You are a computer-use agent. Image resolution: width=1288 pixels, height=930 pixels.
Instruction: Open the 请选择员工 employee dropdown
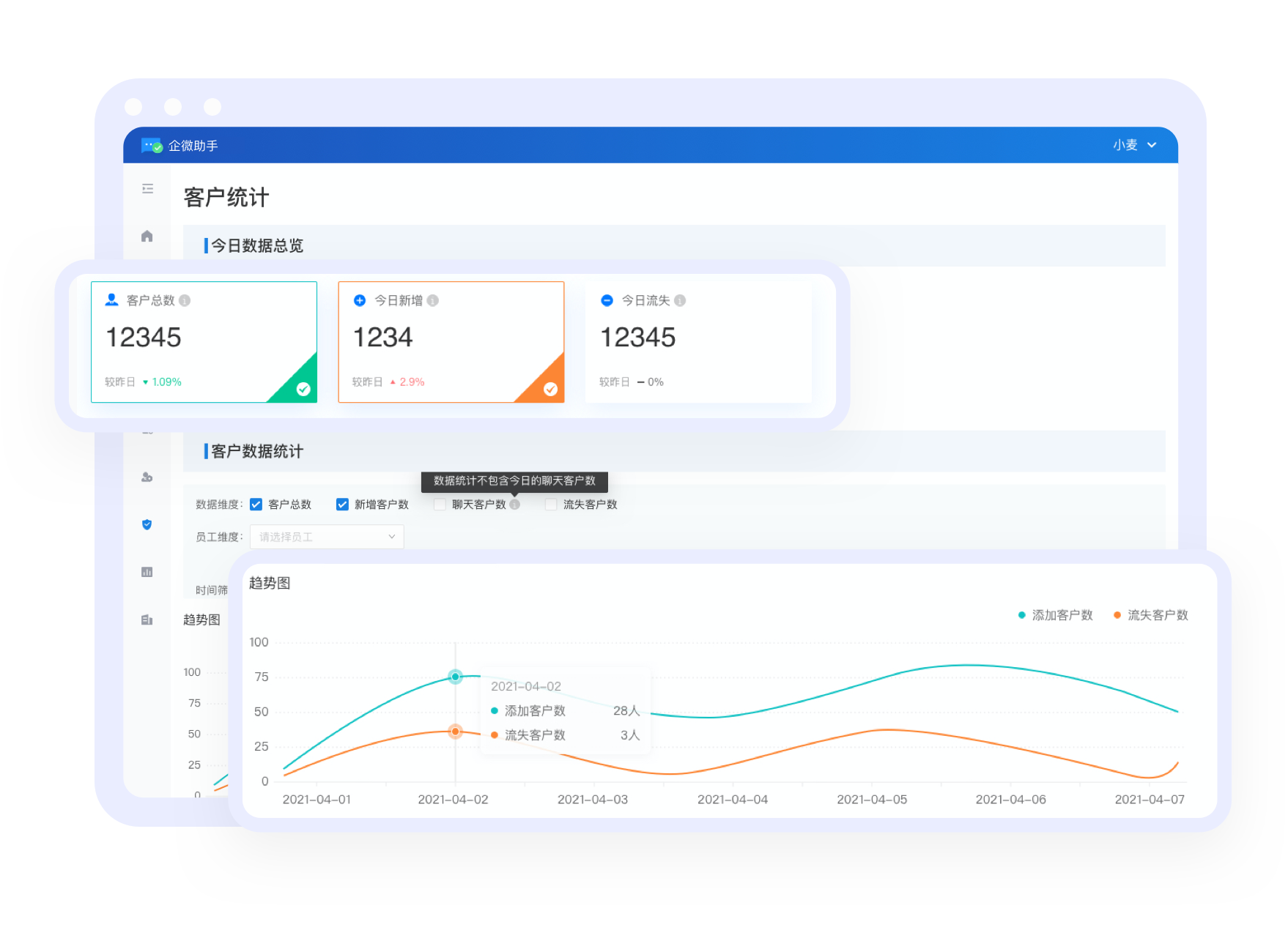(327, 537)
